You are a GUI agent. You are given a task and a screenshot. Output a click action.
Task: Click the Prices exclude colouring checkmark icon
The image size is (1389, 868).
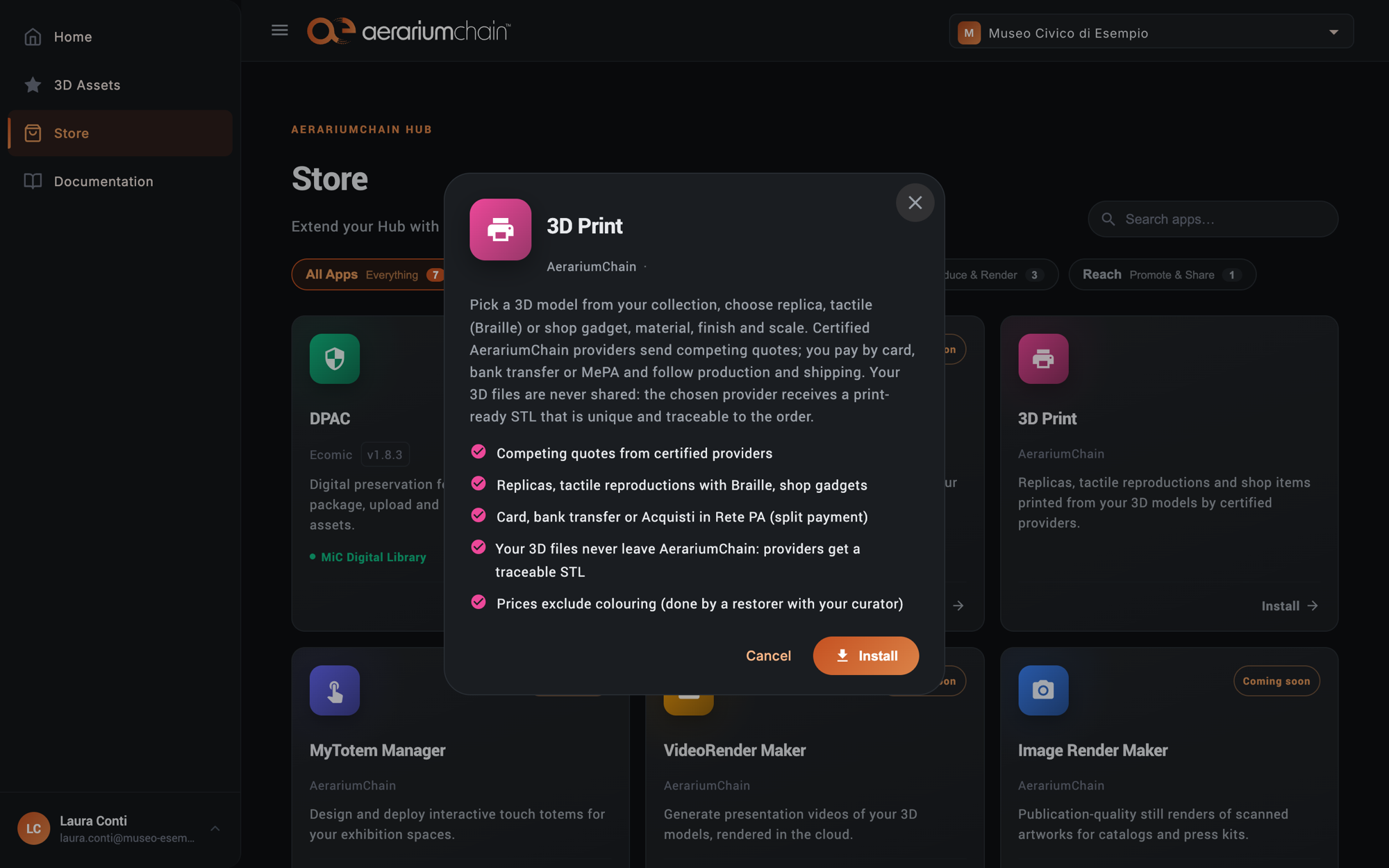coord(478,602)
